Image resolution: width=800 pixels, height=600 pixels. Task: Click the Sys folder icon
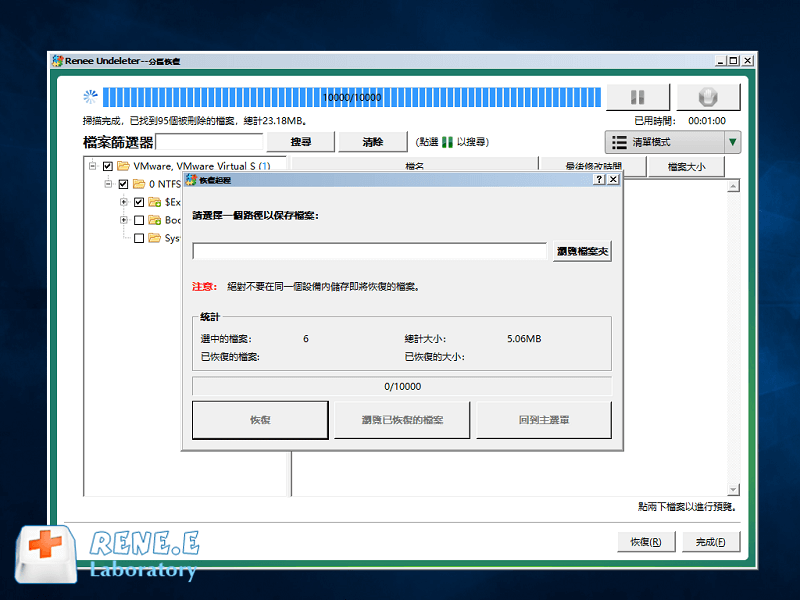(x=155, y=238)
